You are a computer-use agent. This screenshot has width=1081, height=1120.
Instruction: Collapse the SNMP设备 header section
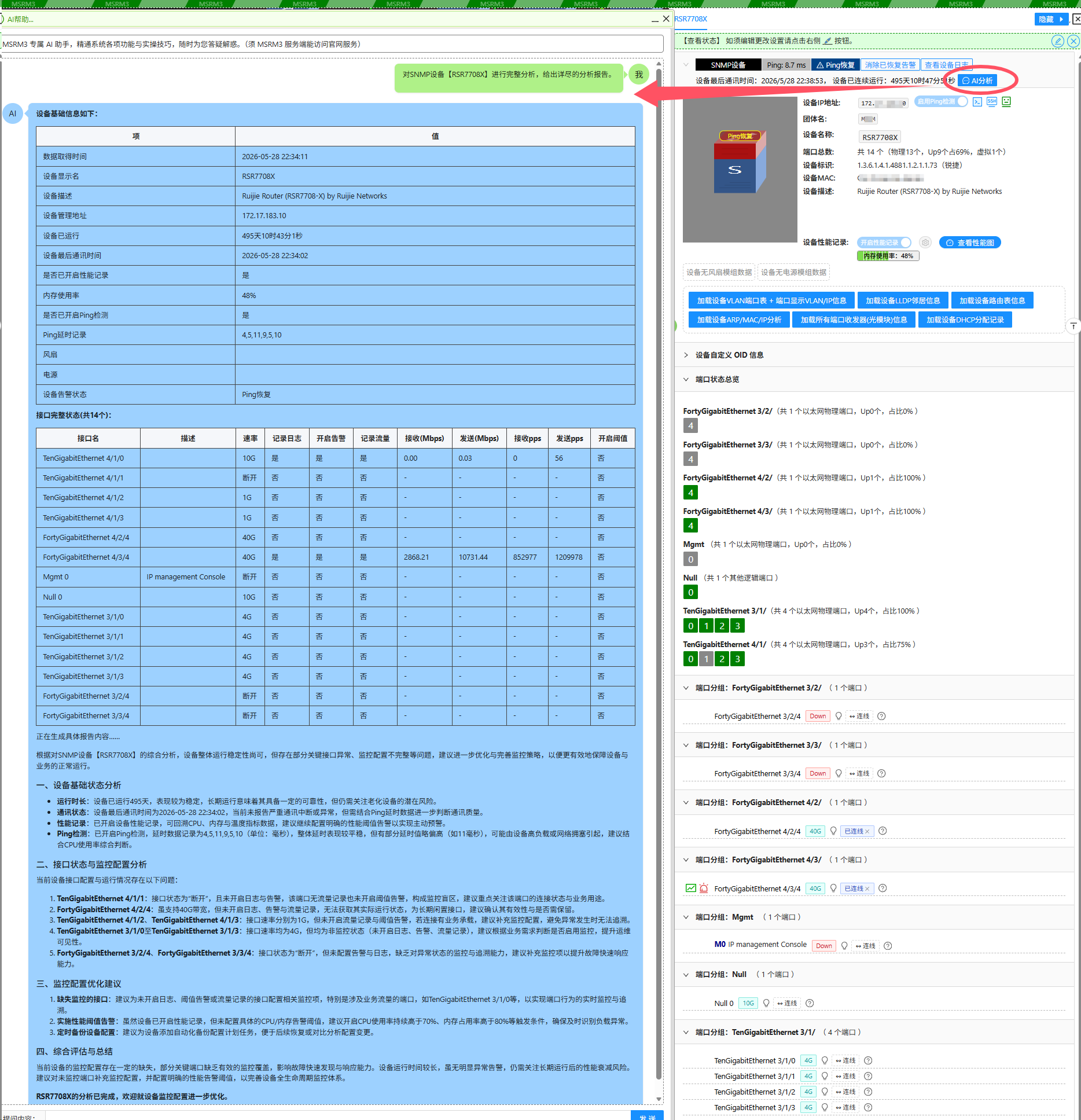tap(686, 65)
